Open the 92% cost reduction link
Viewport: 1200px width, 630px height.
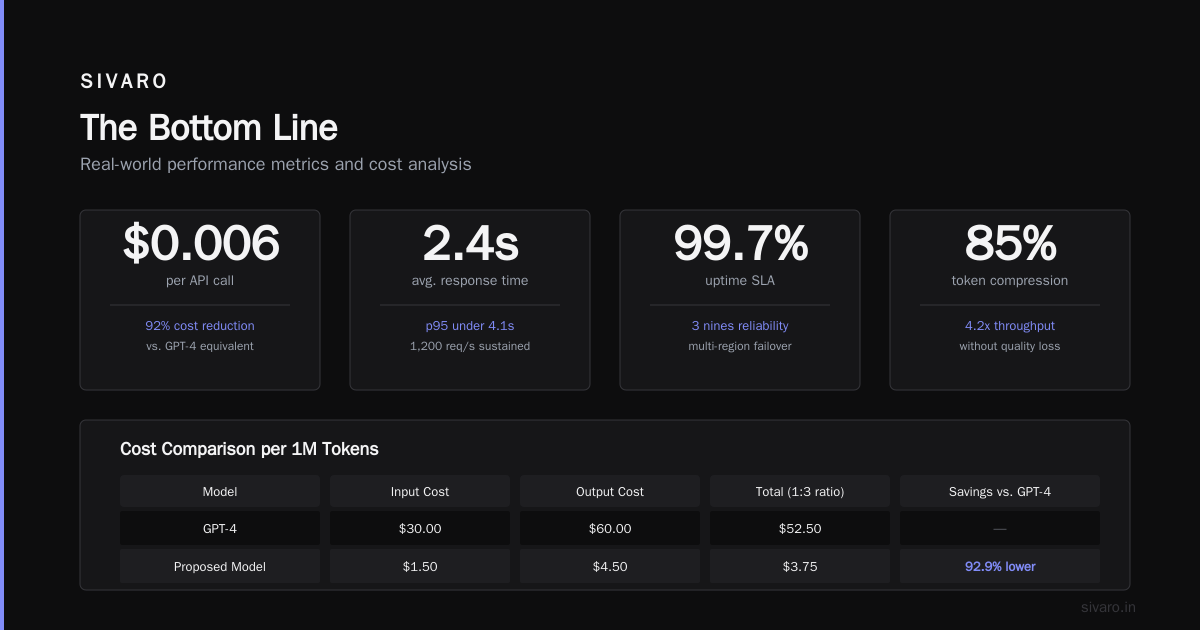(200, 326)
